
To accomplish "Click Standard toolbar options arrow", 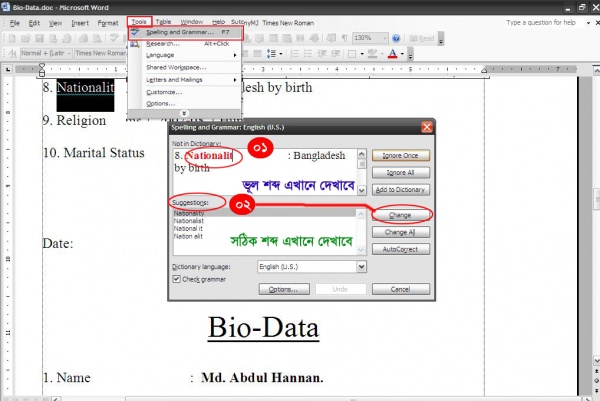I will tap(441, 39).
